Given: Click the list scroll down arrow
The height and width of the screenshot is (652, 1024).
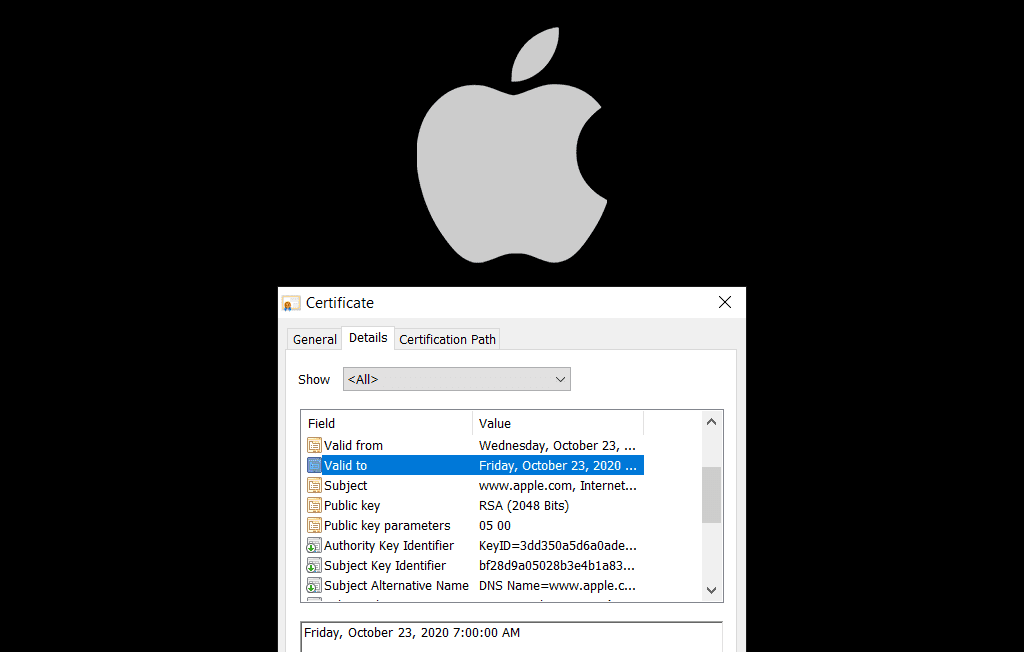Looking at the screenshot, I should click(712, 590).
